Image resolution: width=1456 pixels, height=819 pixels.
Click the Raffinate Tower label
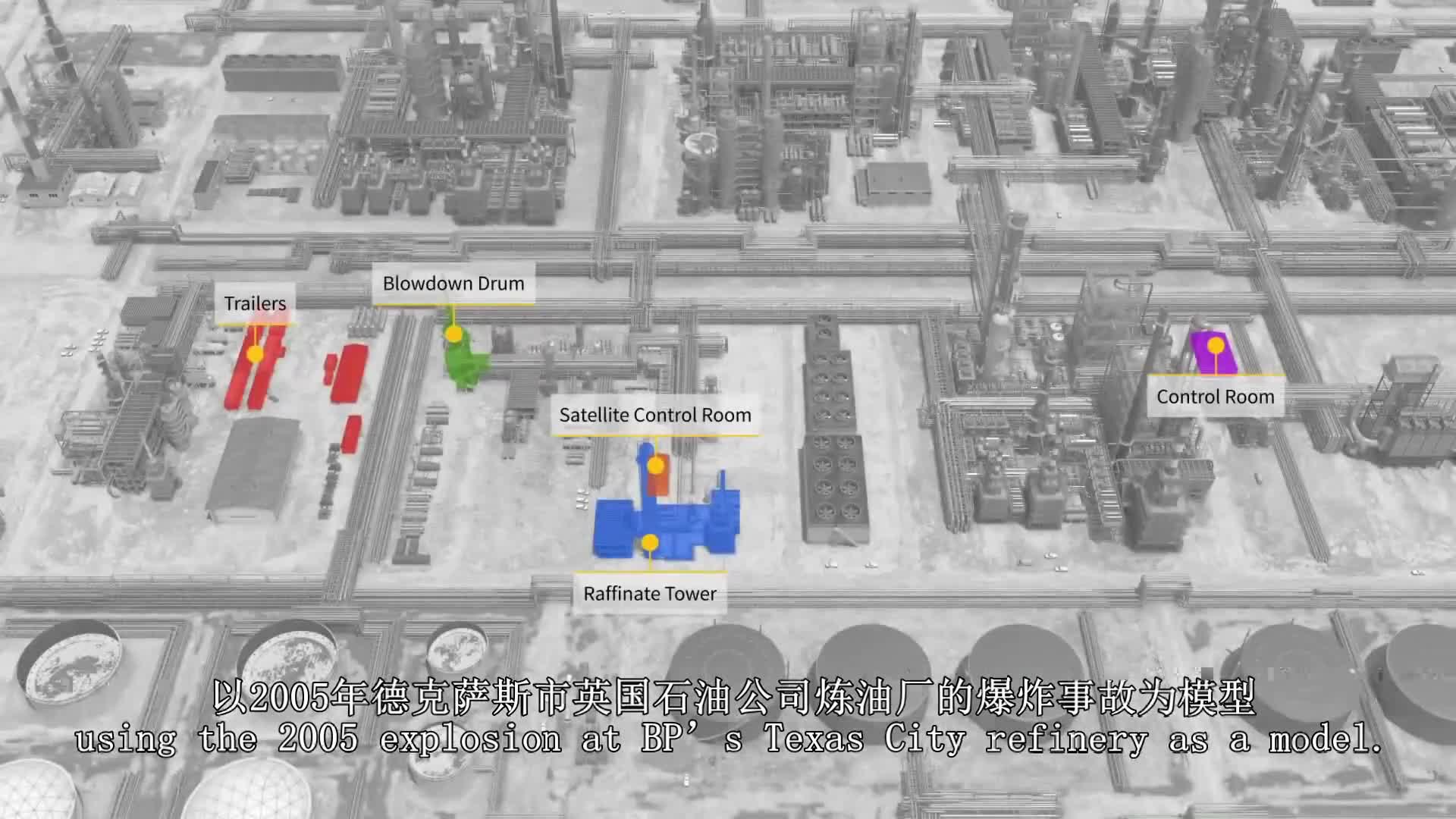coord(649,594)
